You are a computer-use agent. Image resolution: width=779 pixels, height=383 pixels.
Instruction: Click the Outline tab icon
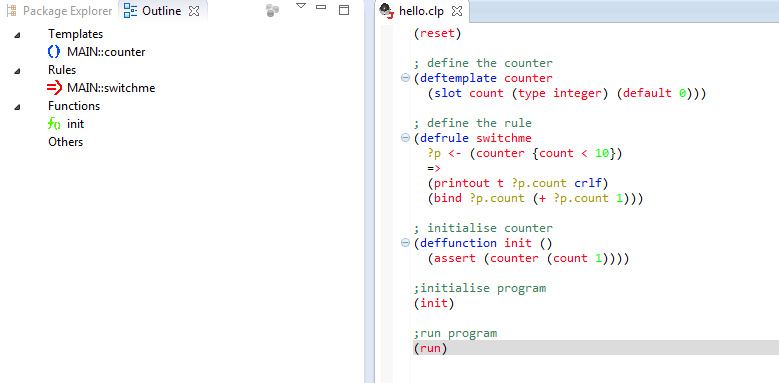point(131,10)
